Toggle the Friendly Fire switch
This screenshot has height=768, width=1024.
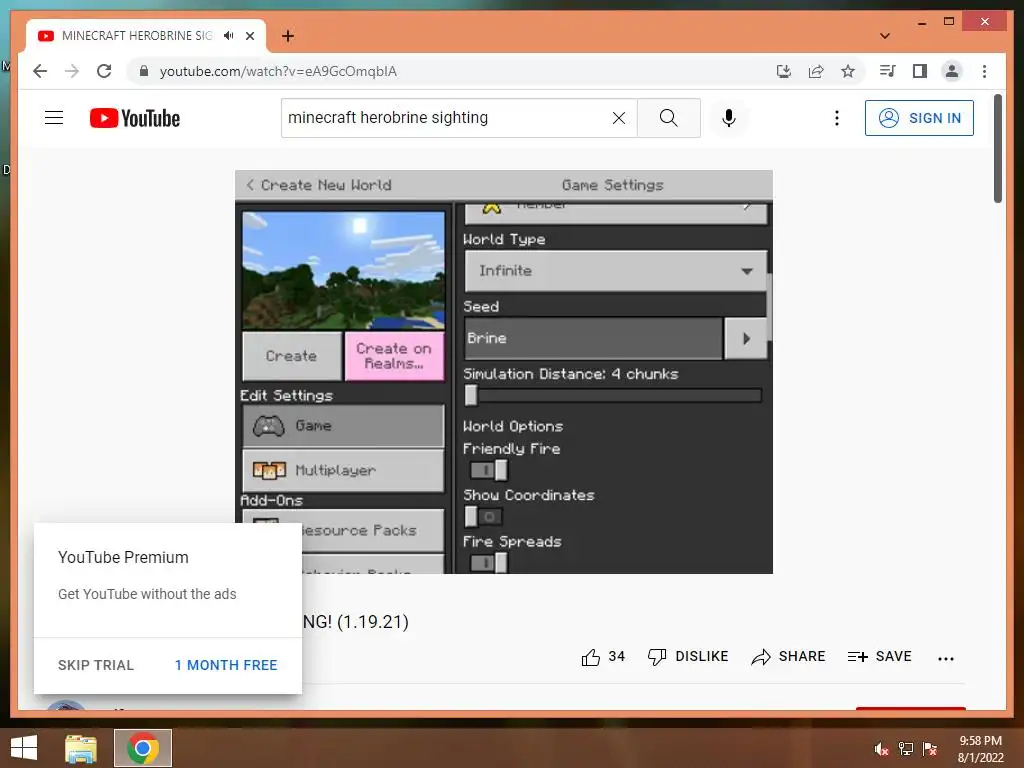[489, 470]
